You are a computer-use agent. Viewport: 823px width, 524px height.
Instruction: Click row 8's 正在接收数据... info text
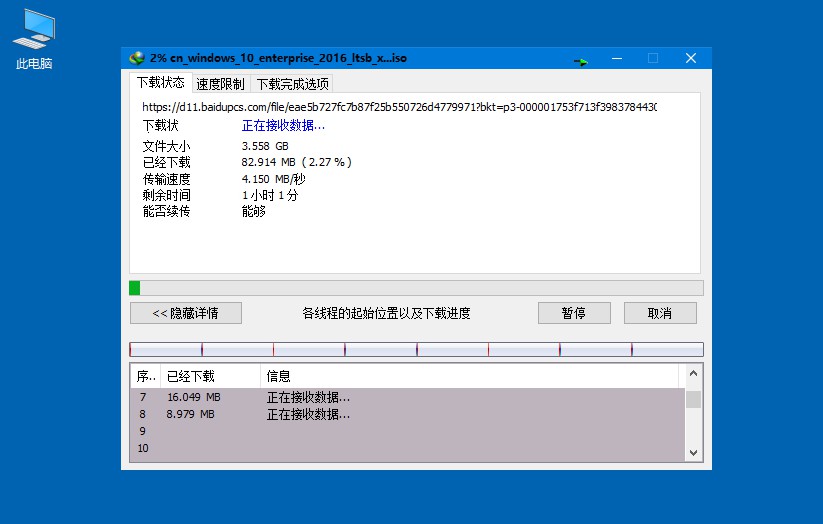[x=308, y=414]
